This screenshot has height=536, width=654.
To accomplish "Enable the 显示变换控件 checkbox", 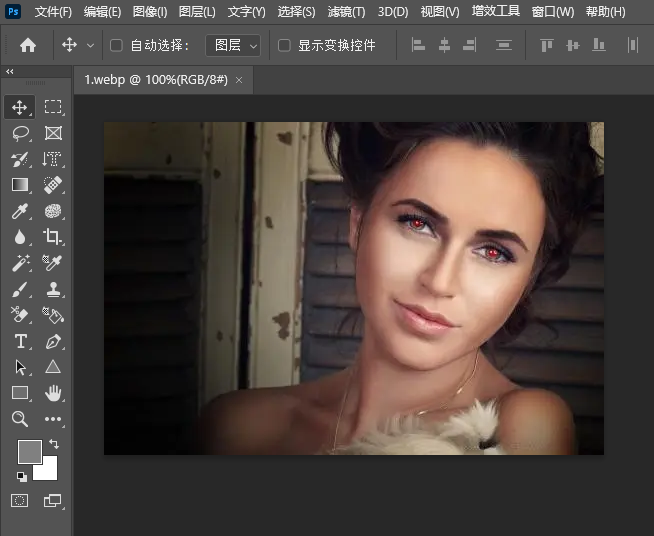I will [284, 45].
